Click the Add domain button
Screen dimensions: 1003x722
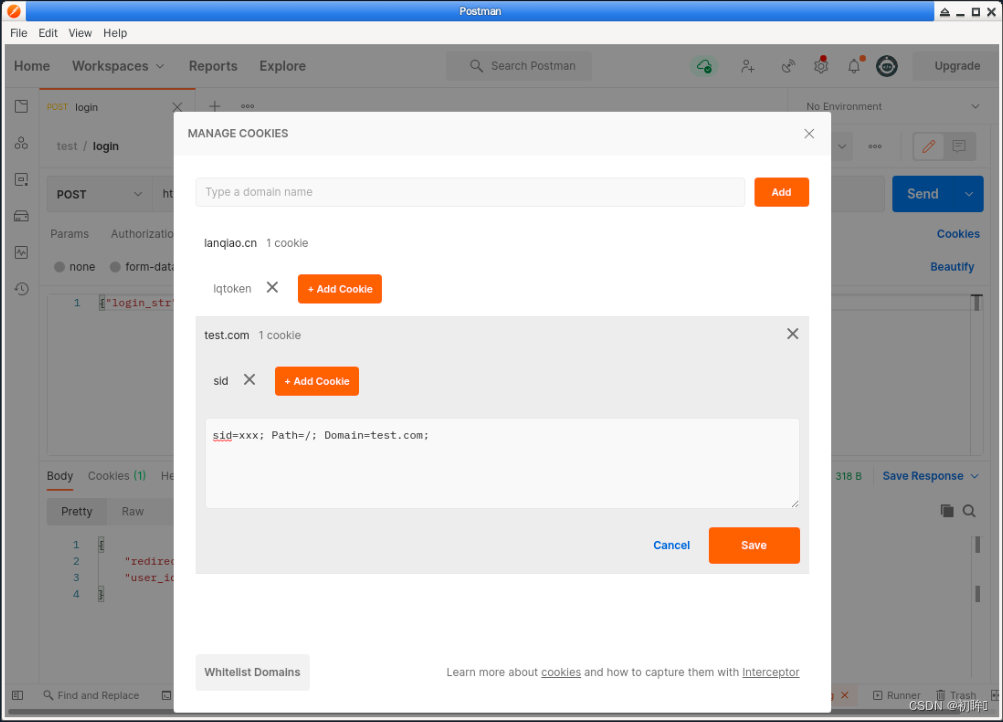(781, 192)
